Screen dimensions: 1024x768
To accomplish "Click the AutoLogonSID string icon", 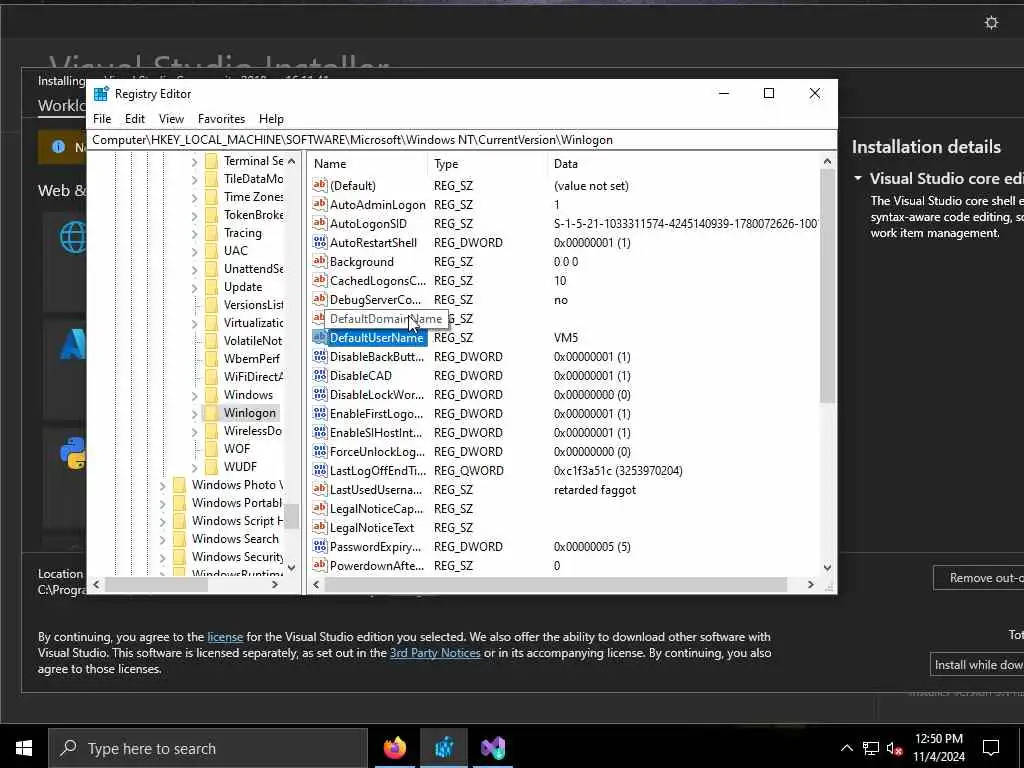I will [319, 223].
